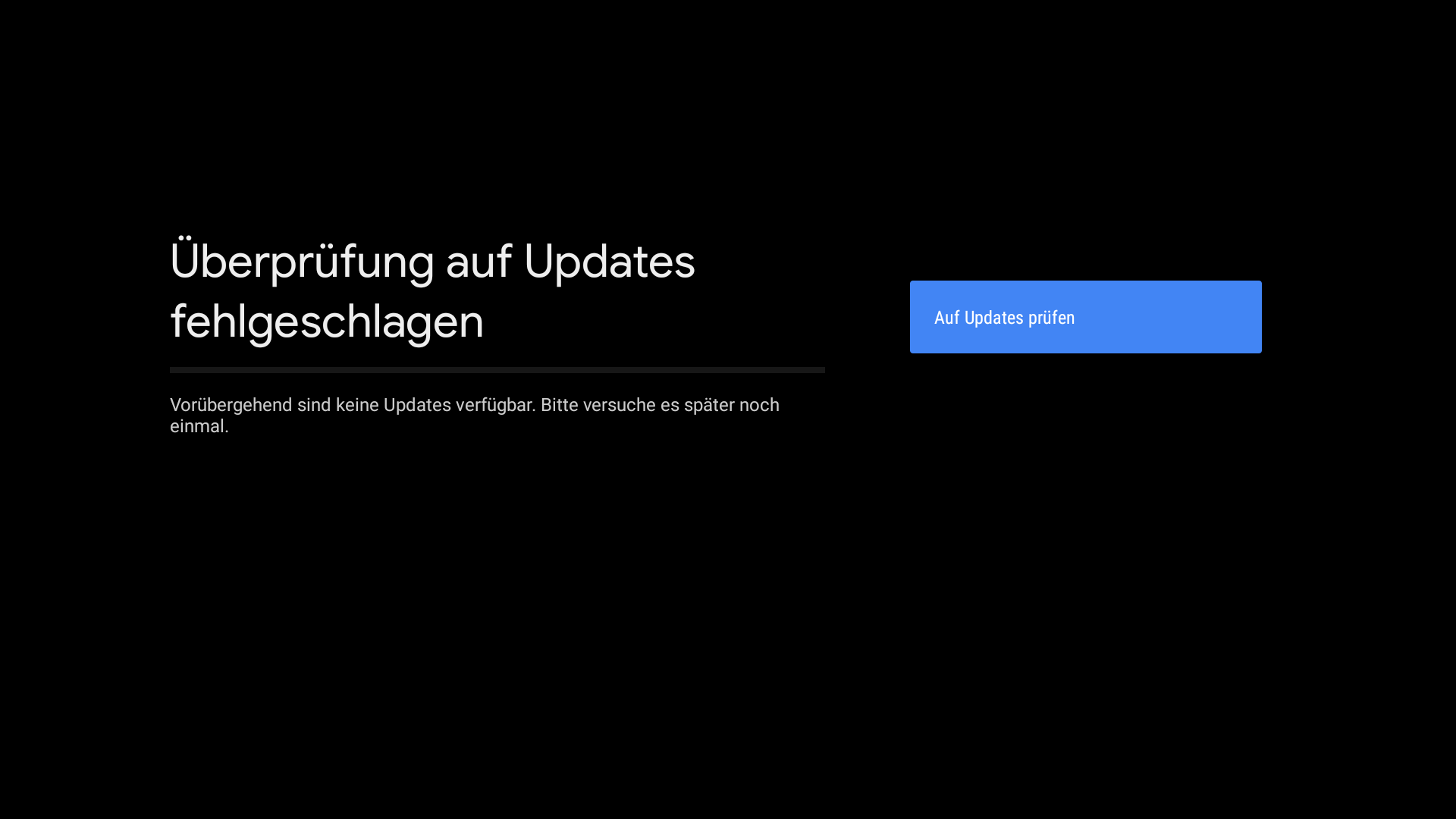Click the "Auf Updates prüfen" button

coord(1085,317)
